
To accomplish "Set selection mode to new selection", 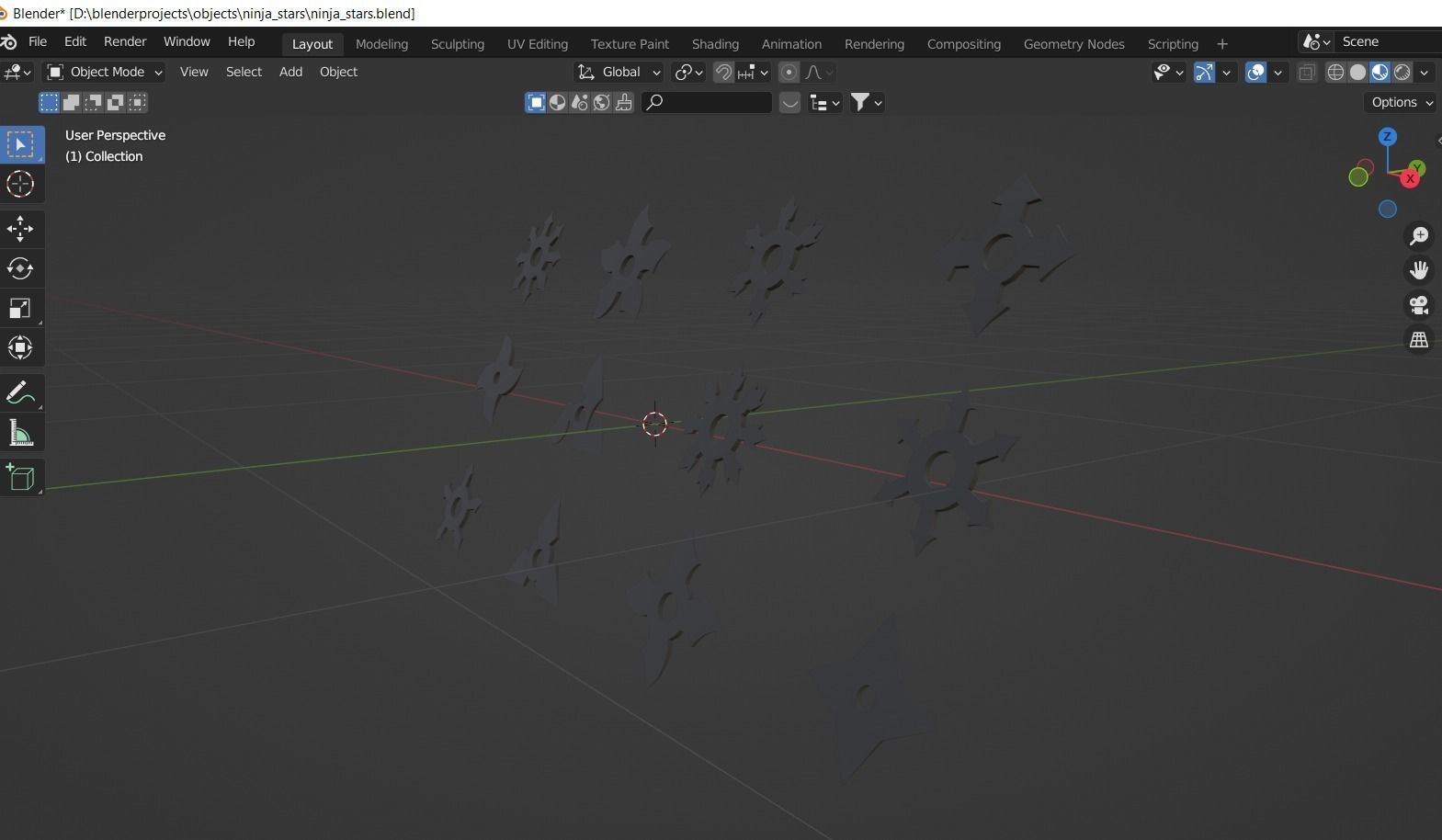I will pyautogui.click(x=49, y=102).
